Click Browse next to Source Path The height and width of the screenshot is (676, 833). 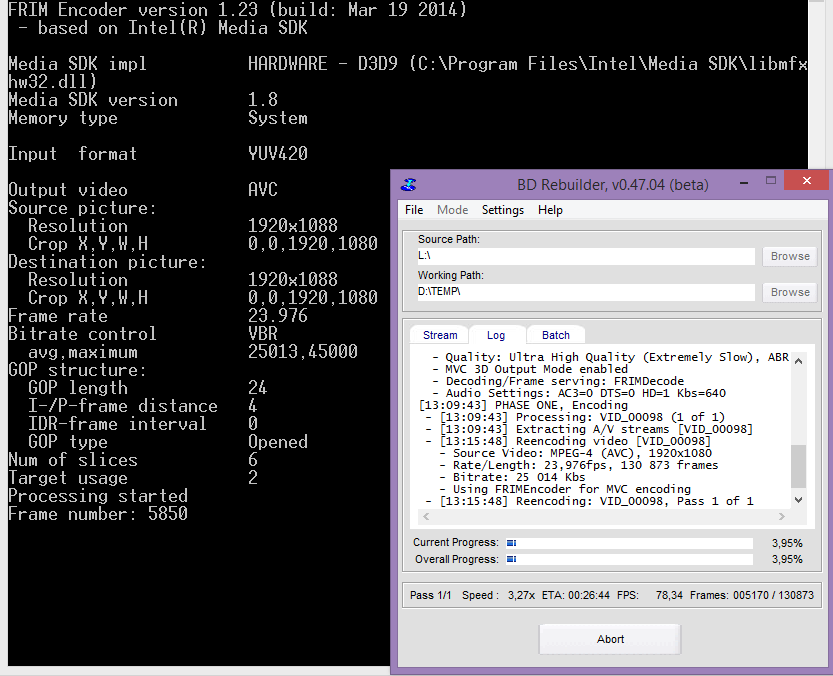tap(790, 256)
